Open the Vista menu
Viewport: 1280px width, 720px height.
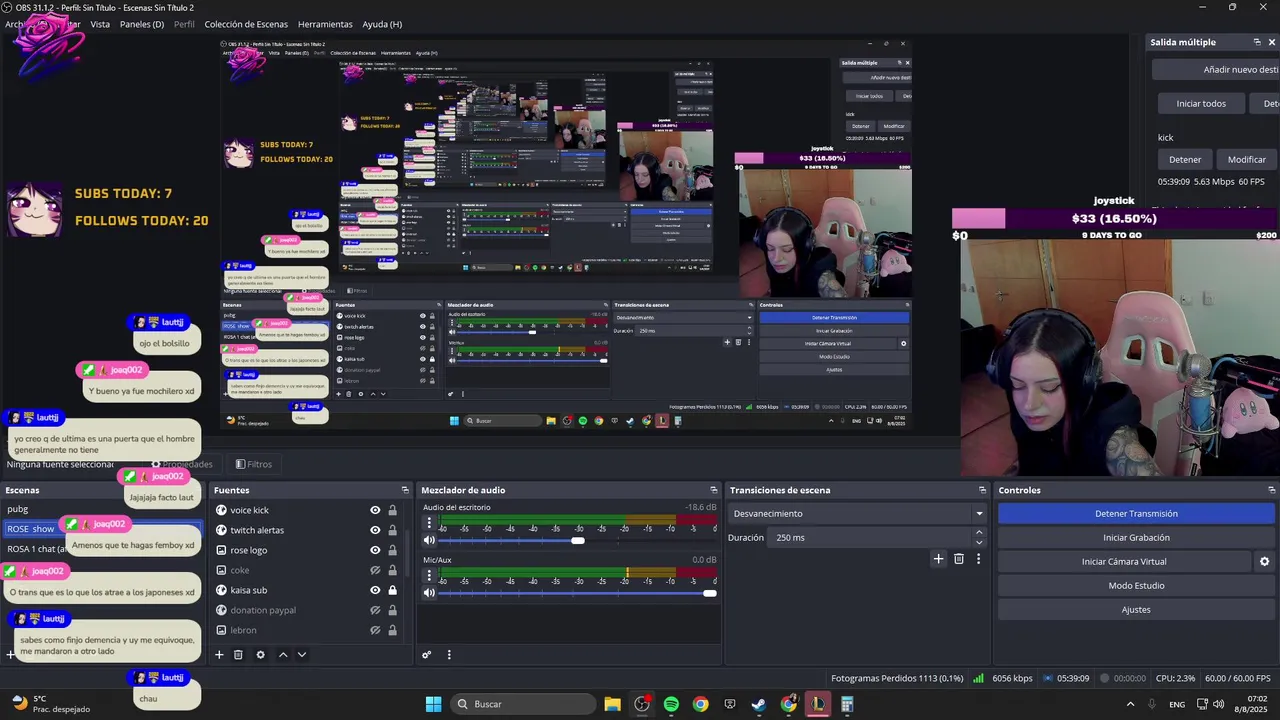click(x=100, y=24)
